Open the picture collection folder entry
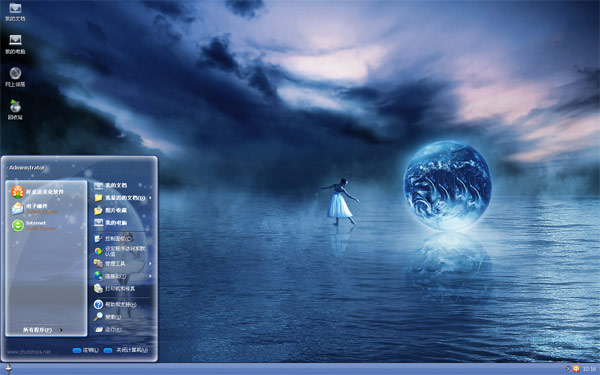The width and height of the screenshot is (600, 375). pyautogui.click(x=122, y=210)
